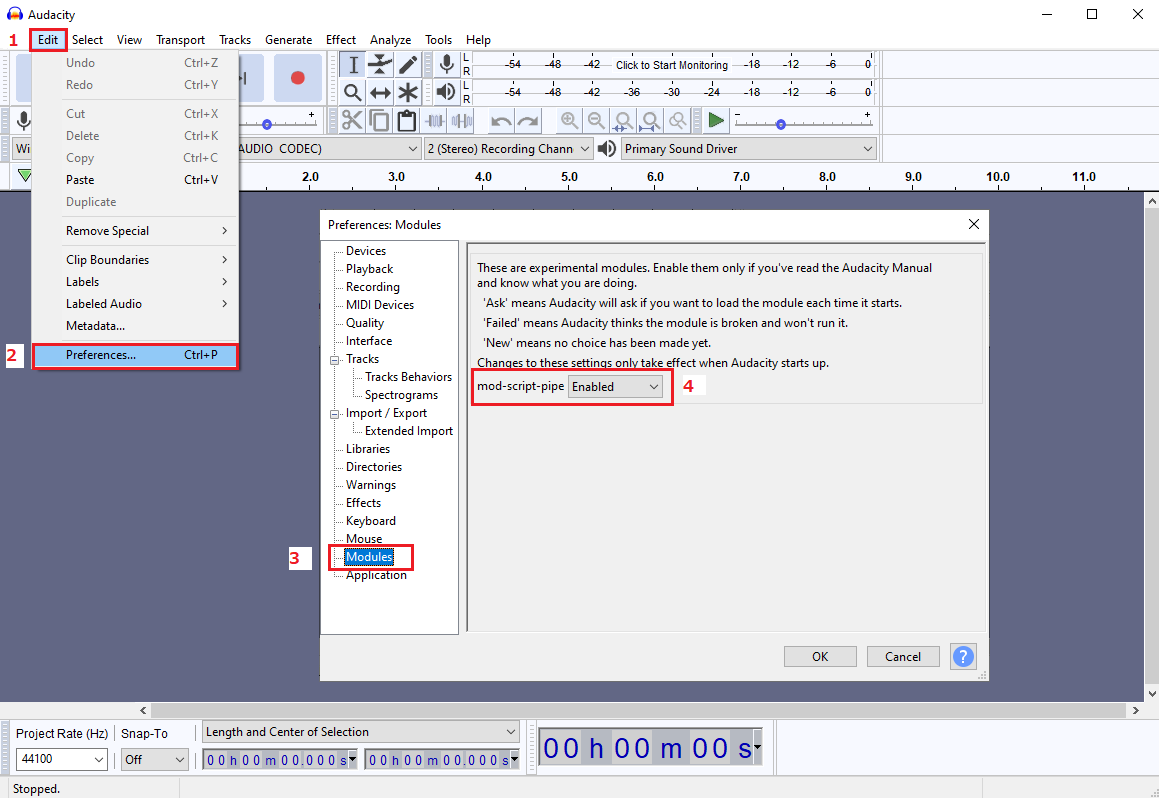
Task: Click the selection length time field dropdown
Action: (x=353, y=759)
